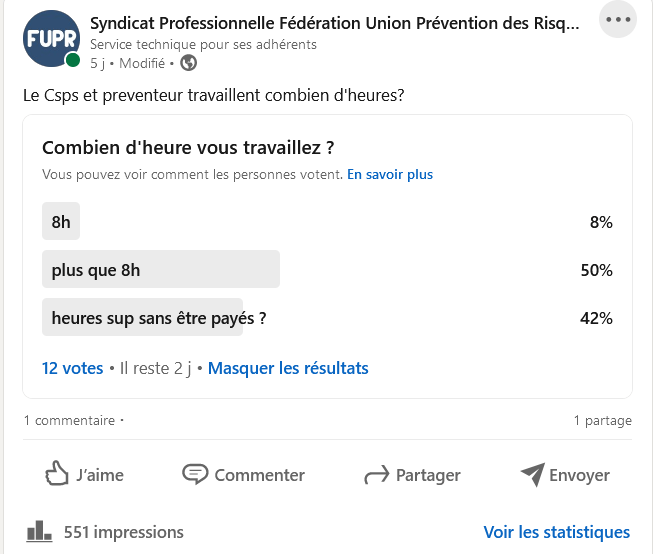Hide results with Masquer les résultats
653x554 pixels.
[288, 368]
